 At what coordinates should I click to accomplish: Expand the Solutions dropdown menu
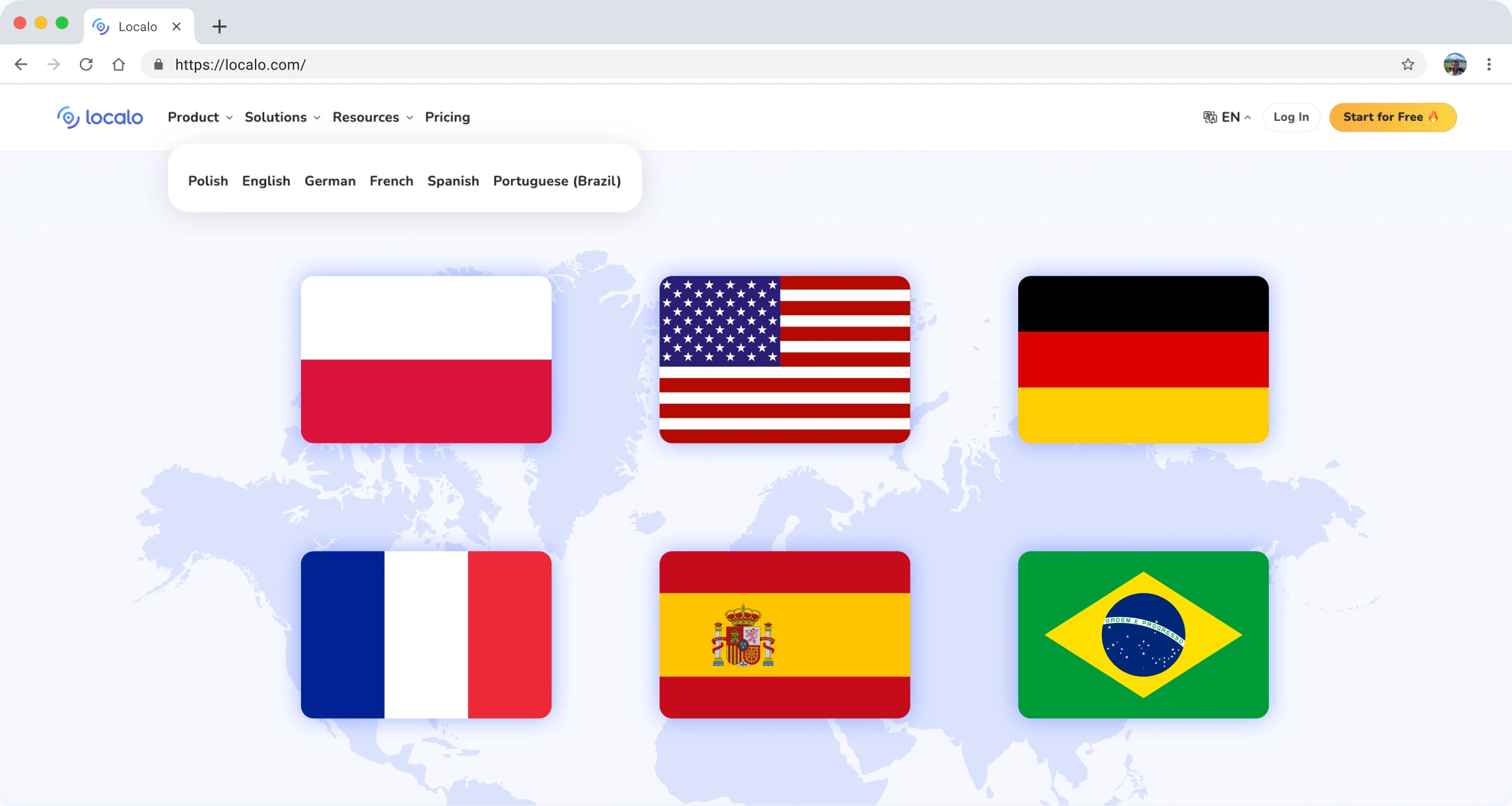282,117
